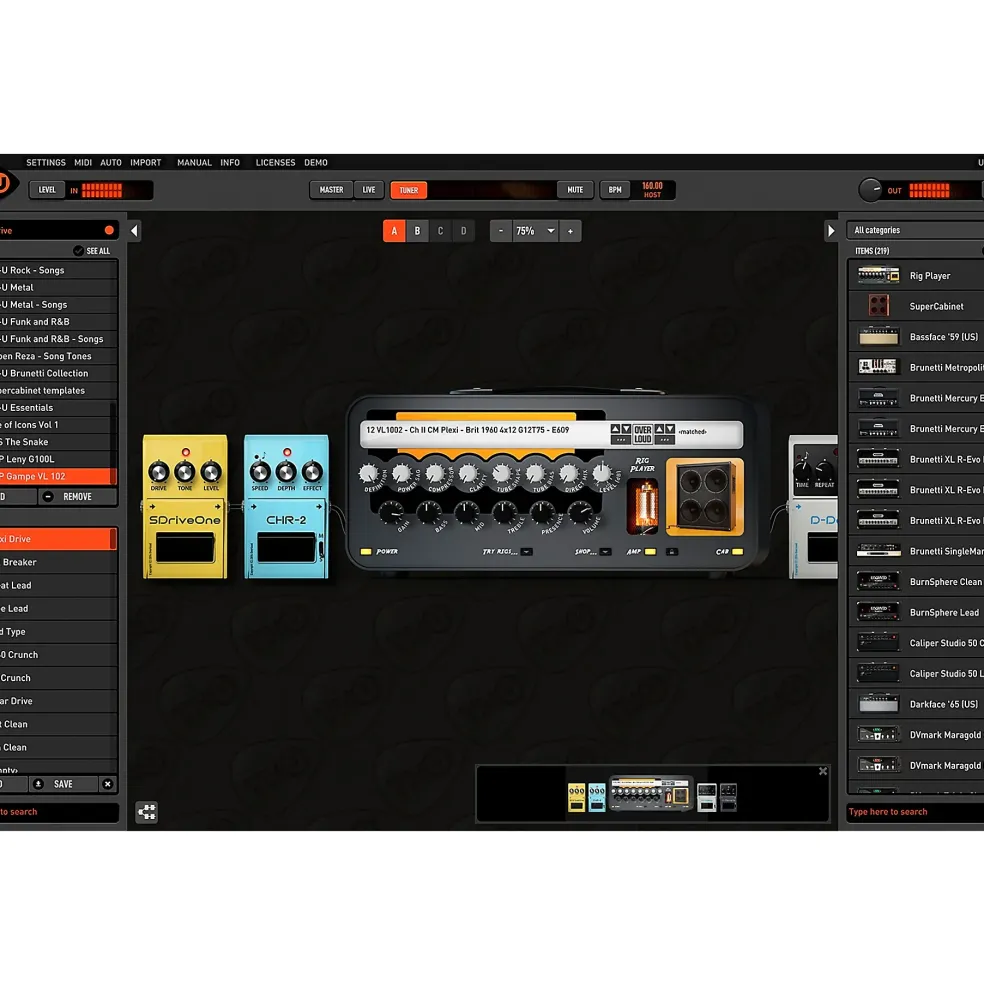Toggle the MUTE button
This screenshot has height=985, width=984.
(575, 190)
